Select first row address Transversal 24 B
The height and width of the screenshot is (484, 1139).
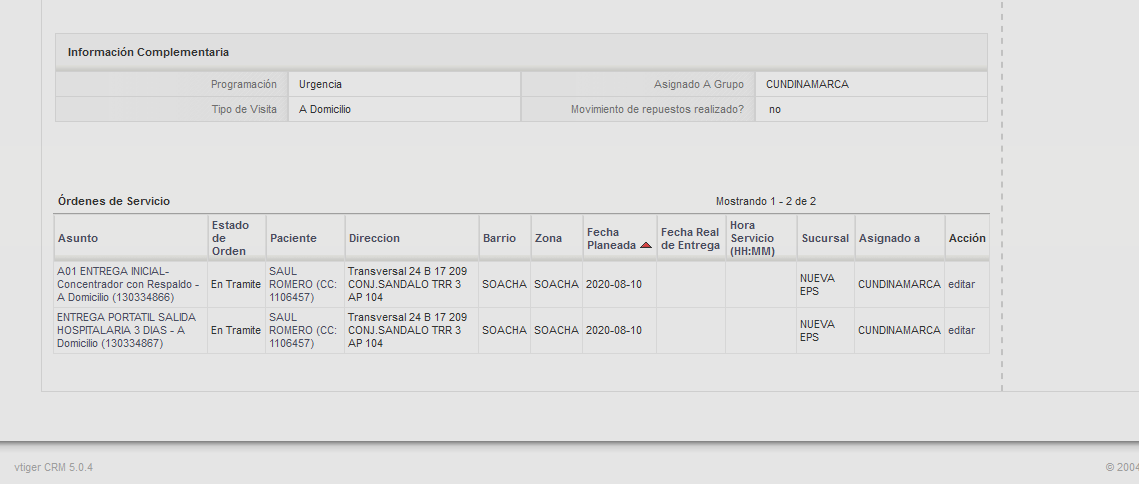click(x=408, y=284)
